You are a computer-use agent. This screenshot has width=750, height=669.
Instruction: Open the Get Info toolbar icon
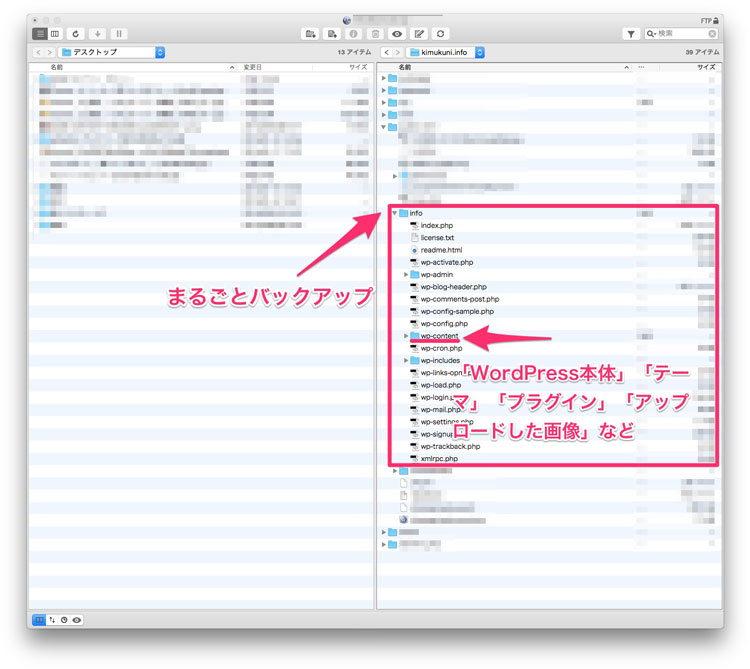[x=353, y=33]
